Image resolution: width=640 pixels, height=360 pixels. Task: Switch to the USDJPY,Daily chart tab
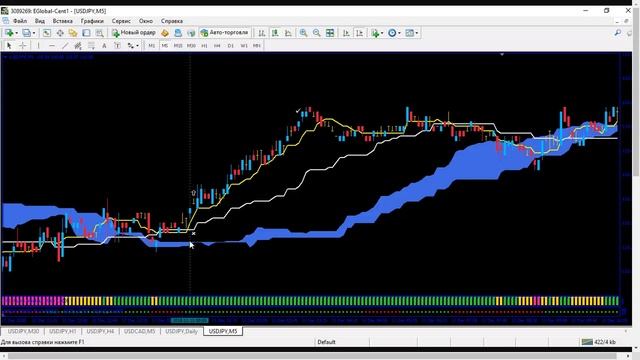[182, 331]
